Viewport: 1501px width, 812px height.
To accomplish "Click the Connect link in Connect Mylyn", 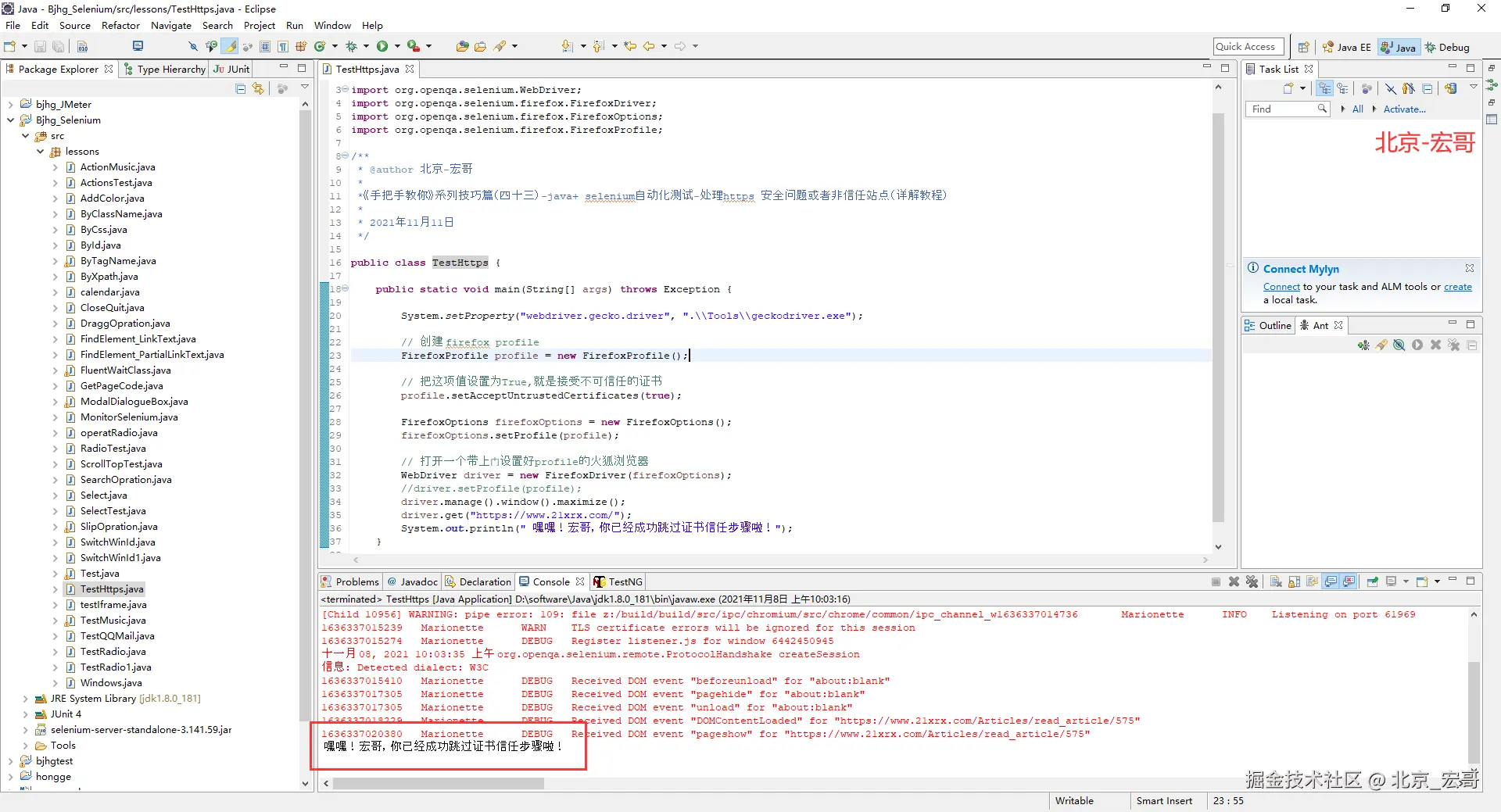I will (1281, 287).
